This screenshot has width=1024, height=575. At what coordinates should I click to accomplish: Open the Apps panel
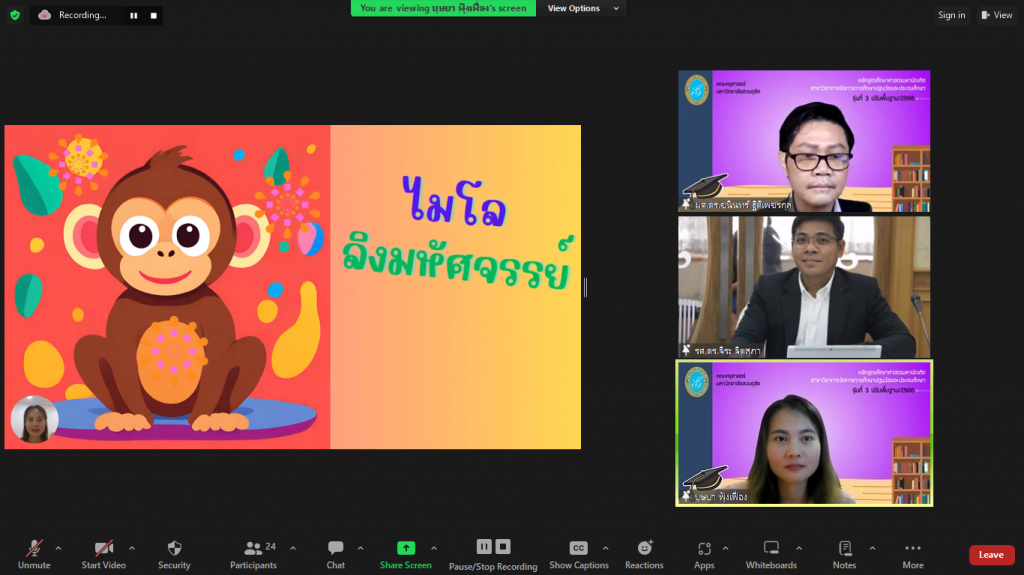point(704,554)
